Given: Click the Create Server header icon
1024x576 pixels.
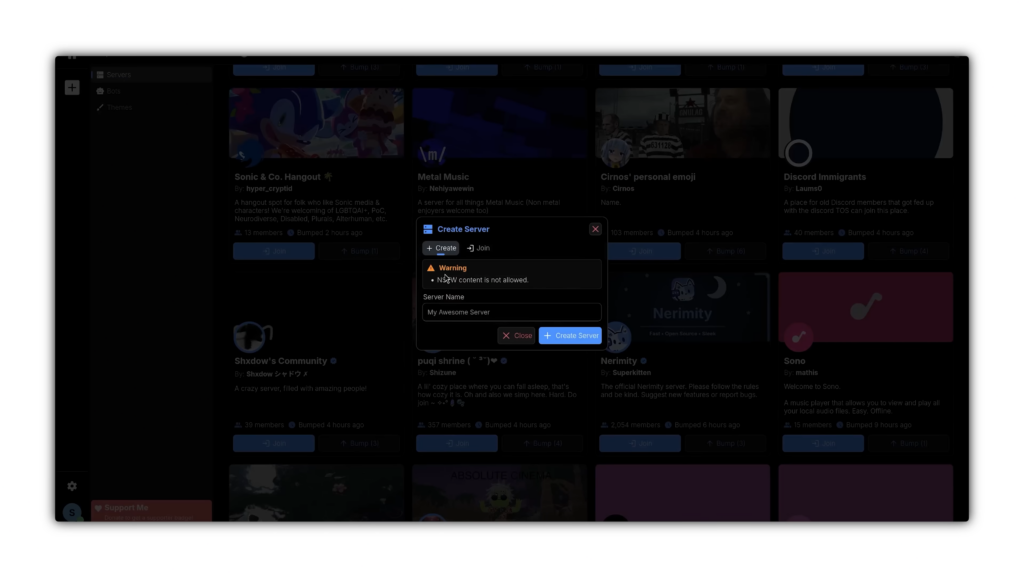Looking at the screenshot, I should click(428, 229).
